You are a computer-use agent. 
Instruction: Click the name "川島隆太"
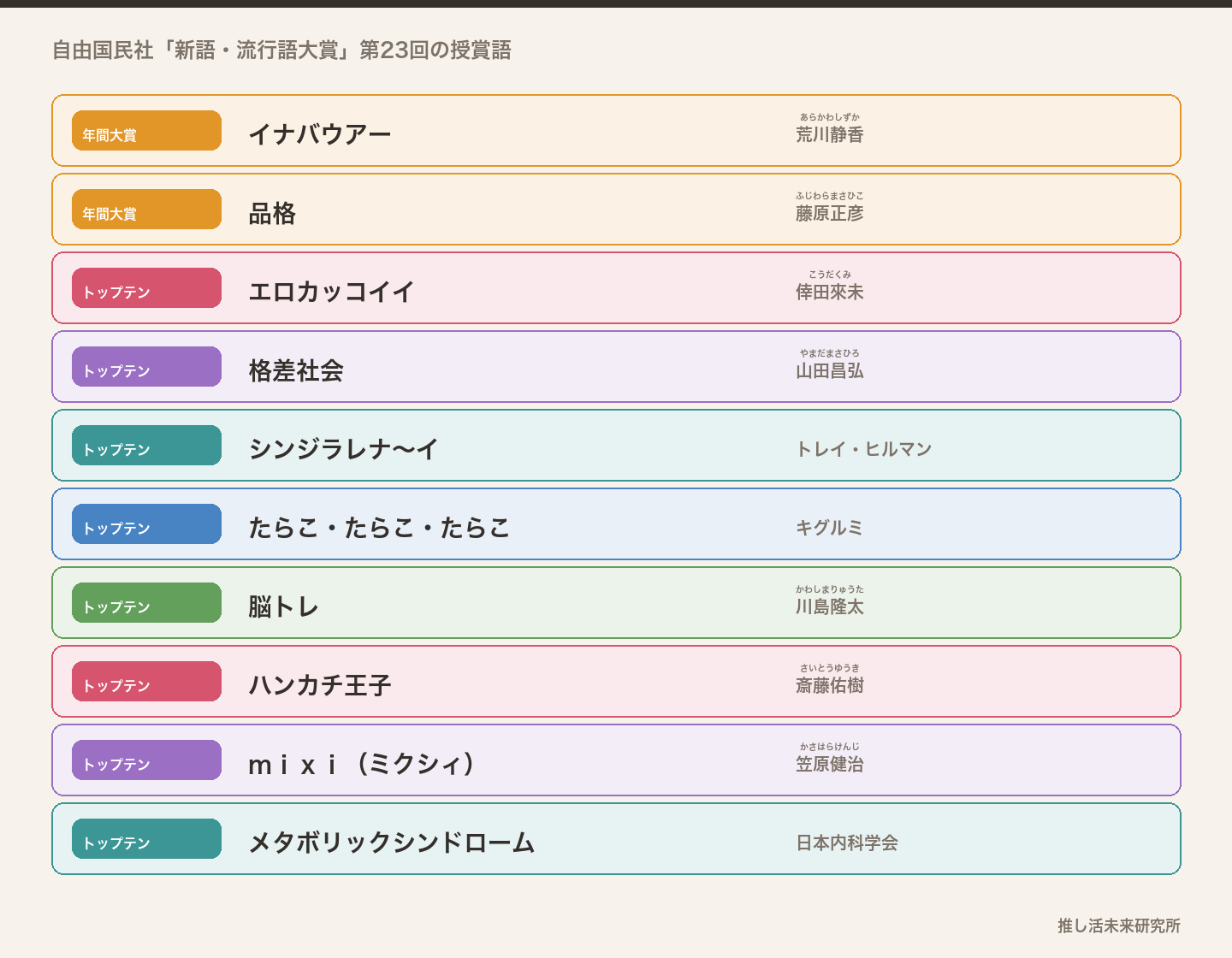click(x=830, y=606)
